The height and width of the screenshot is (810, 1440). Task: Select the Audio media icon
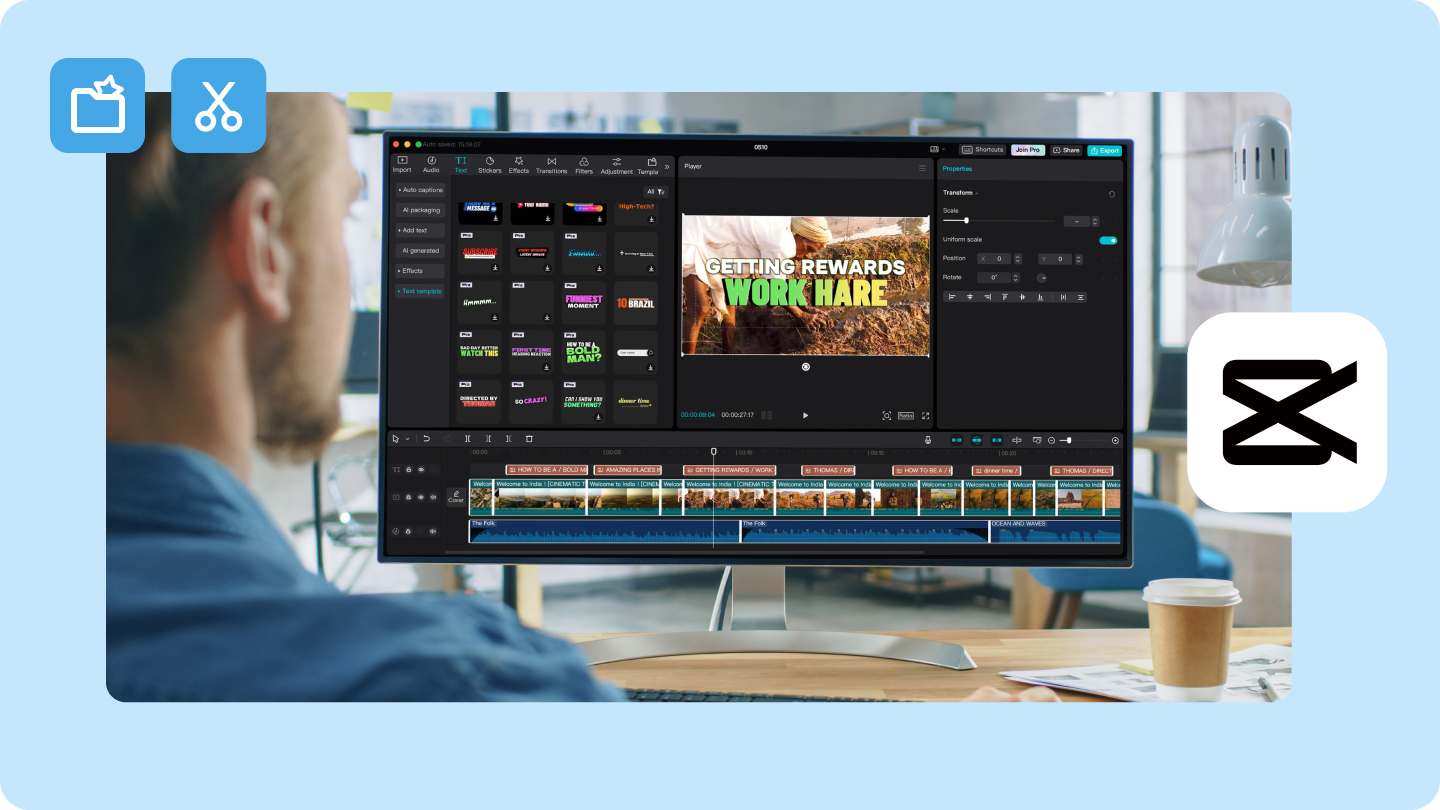tap(432, 164)
